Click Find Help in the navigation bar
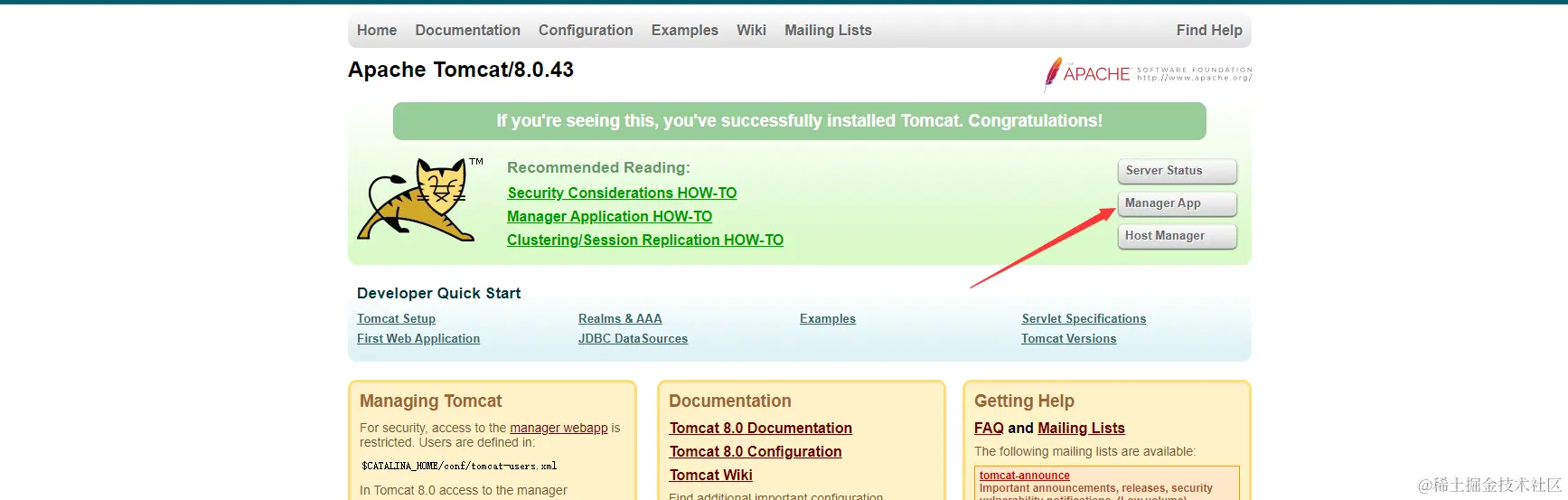Viewport: 1568px width, 500px height. point(1209,30)
